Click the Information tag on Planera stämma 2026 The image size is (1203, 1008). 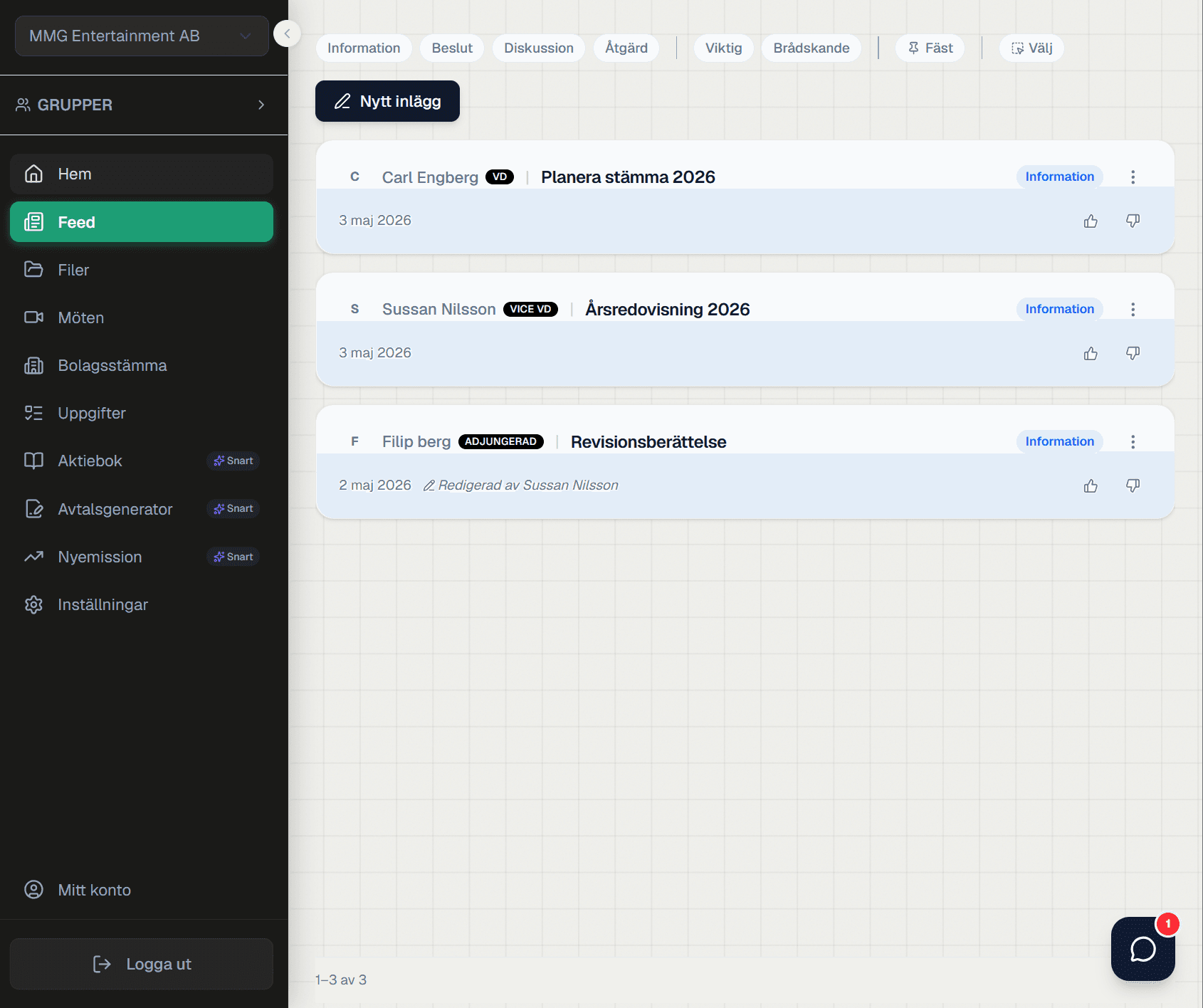[x=1059, y=177]
